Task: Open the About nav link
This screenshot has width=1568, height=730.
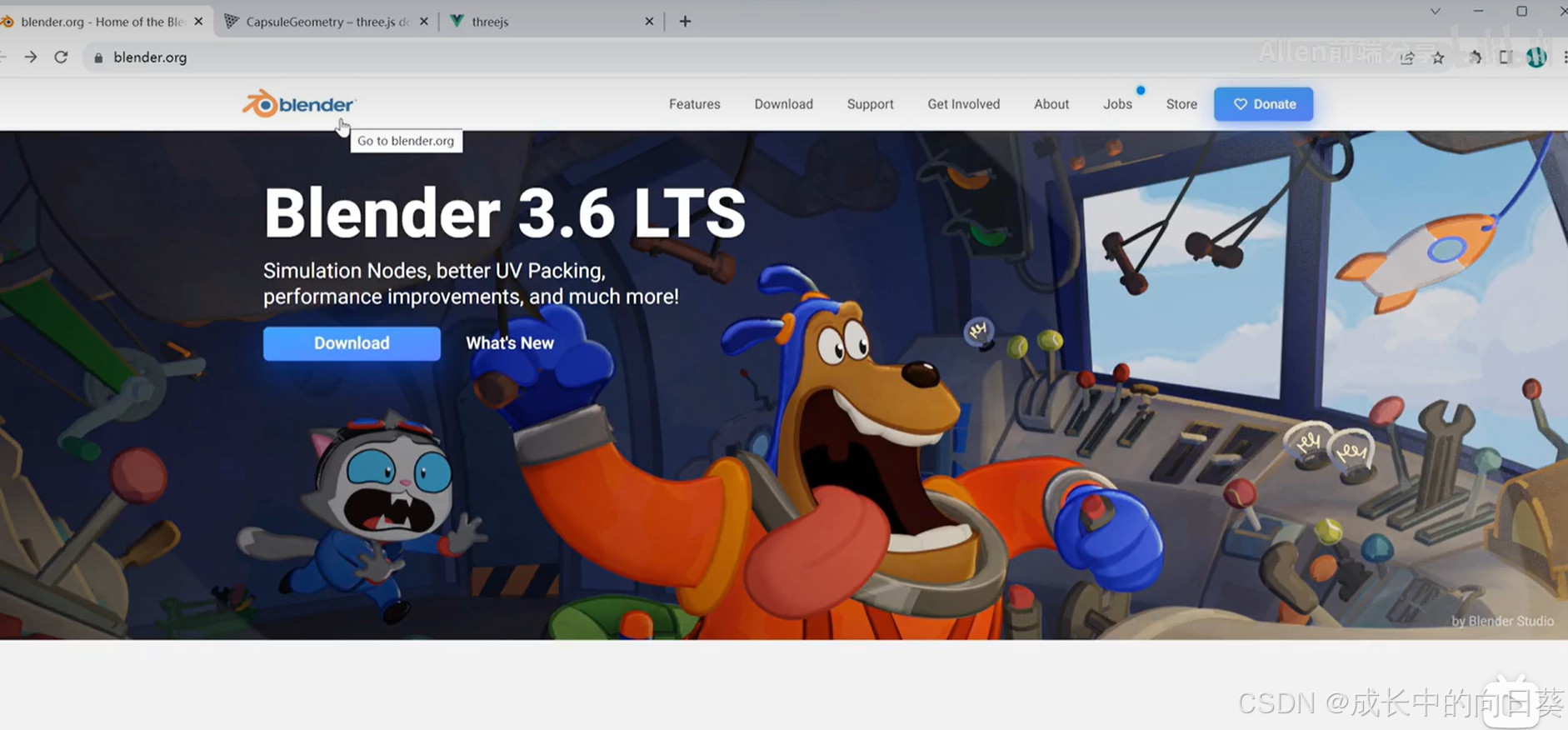Action: (1051, 104)
